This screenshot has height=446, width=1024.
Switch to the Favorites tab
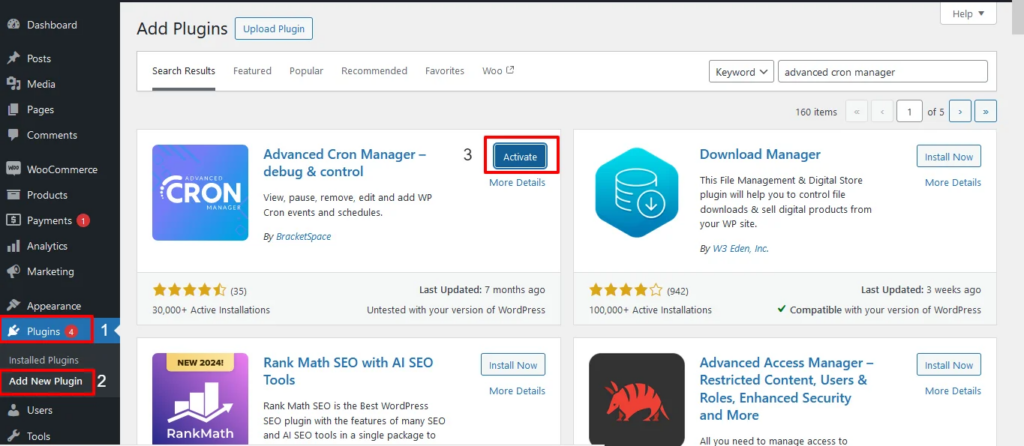(445, 71)
